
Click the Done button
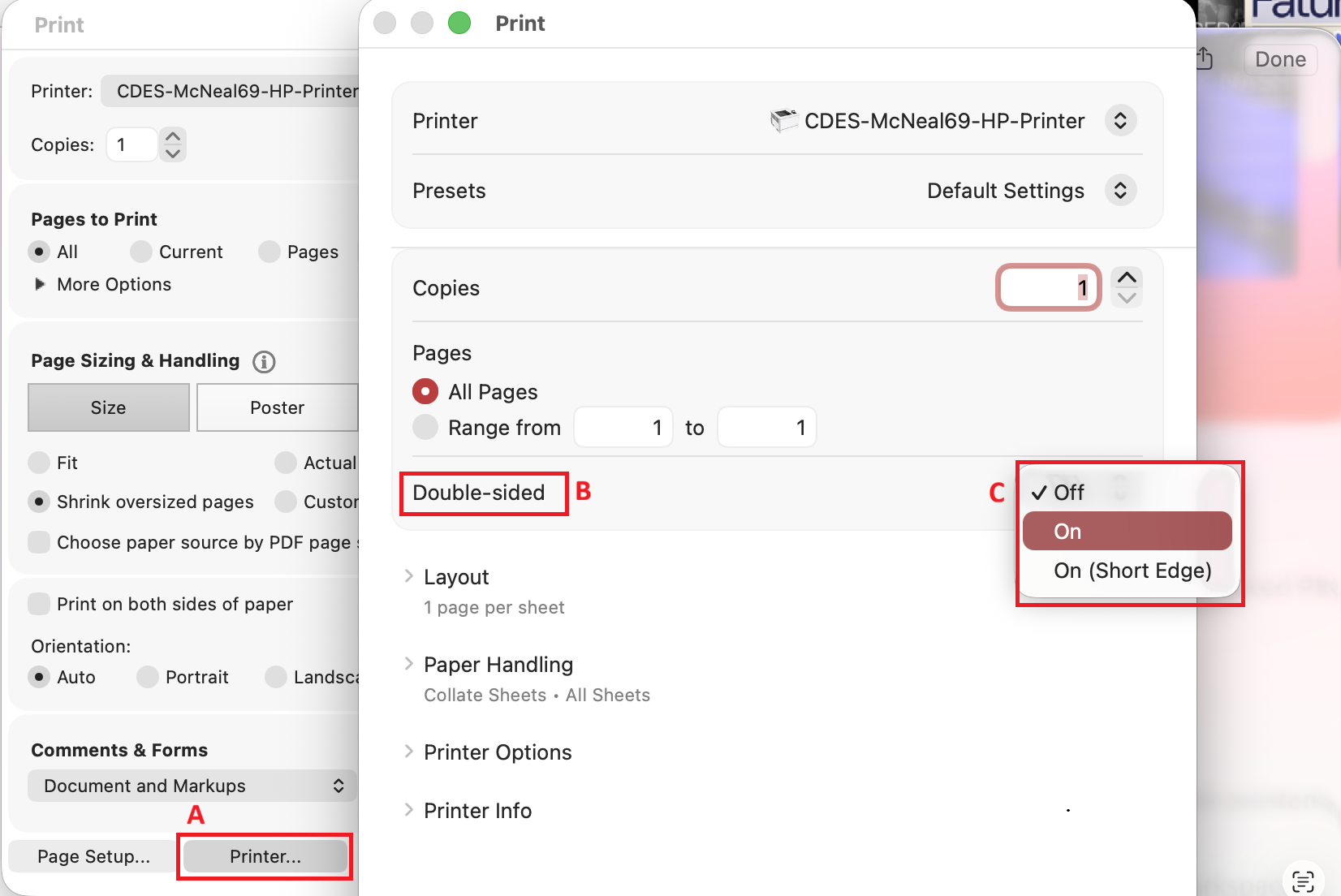[1280, 59]
